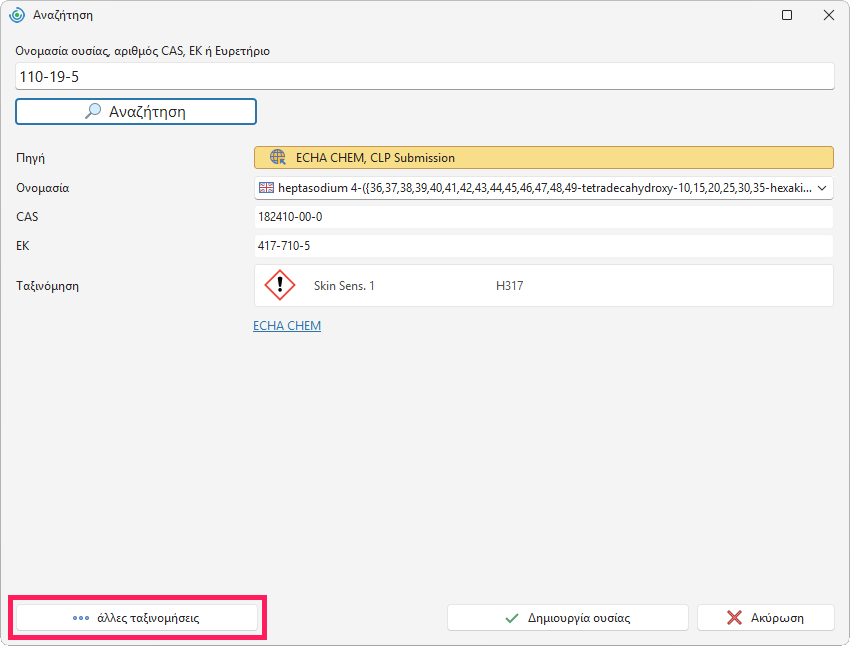The image size is (850, 646).
Task: Select the Skin Sens. 1 classification row
Action: pos(544,286)
